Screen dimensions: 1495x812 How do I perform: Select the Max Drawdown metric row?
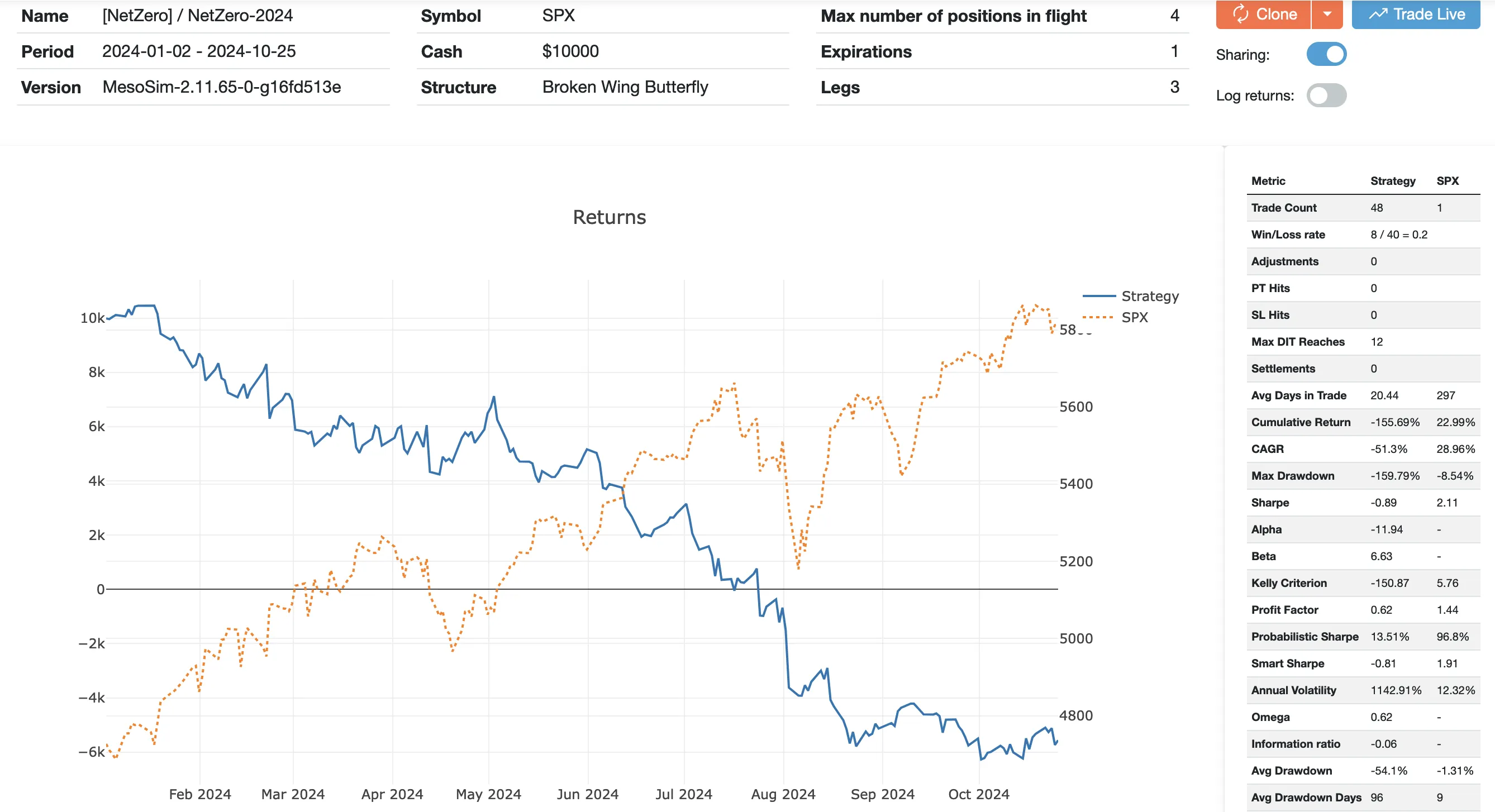[1292, 476]
